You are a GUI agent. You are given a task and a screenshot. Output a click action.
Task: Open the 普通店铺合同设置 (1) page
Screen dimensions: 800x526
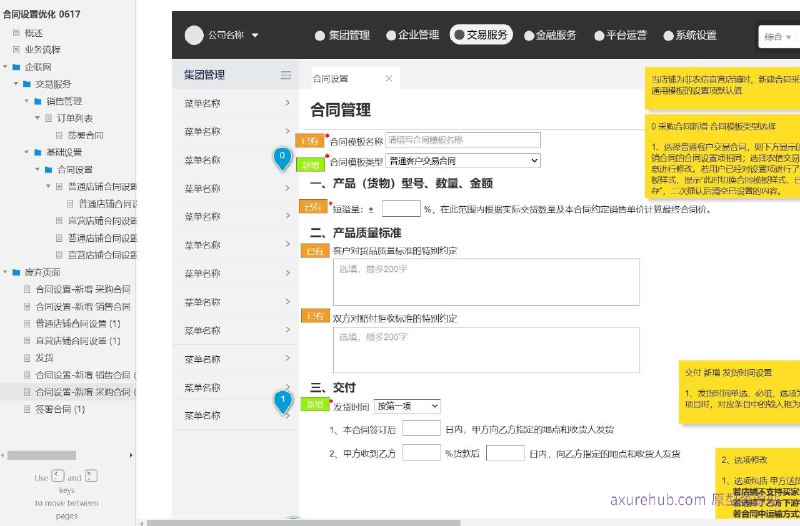78,323
